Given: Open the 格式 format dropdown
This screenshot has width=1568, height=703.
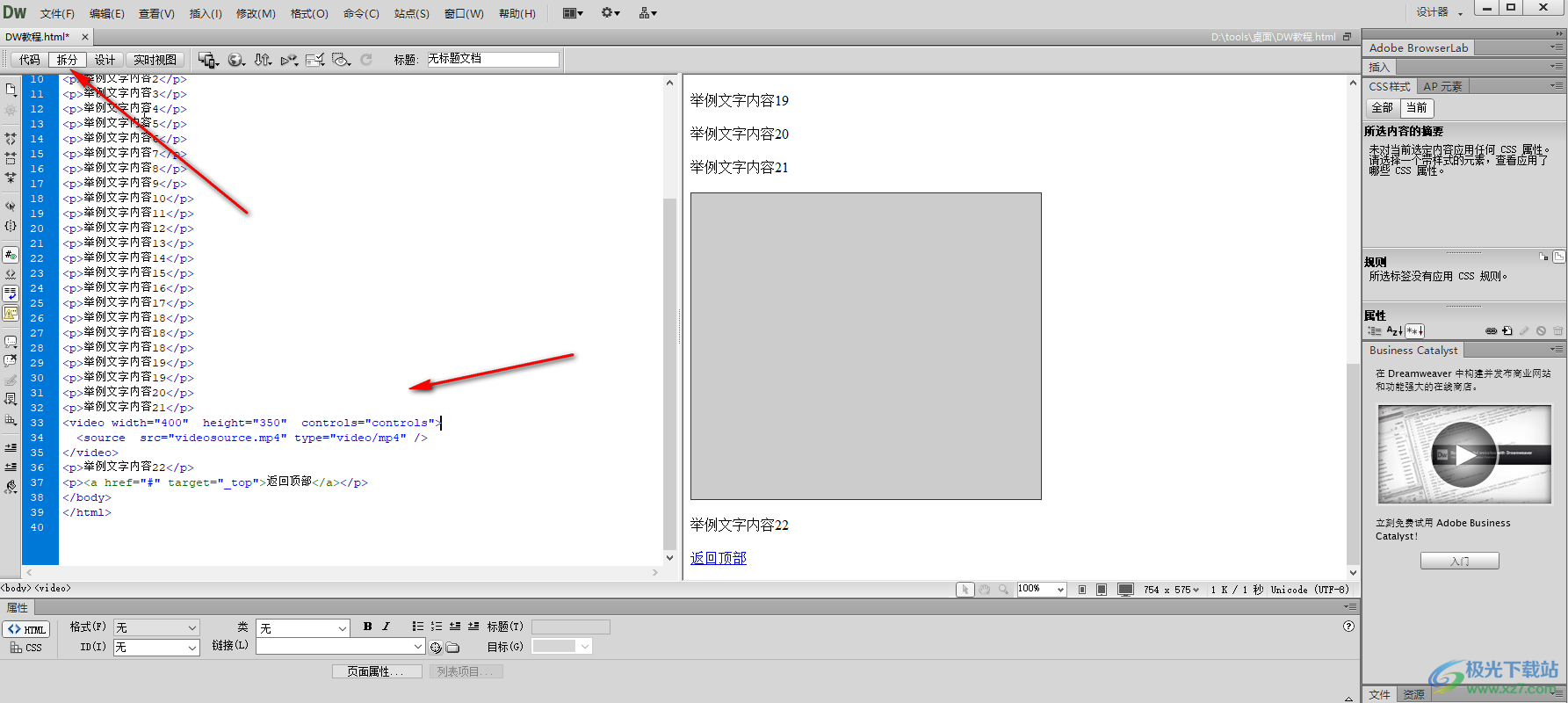Looking at the screenshot, I should (x=156, y=627).
